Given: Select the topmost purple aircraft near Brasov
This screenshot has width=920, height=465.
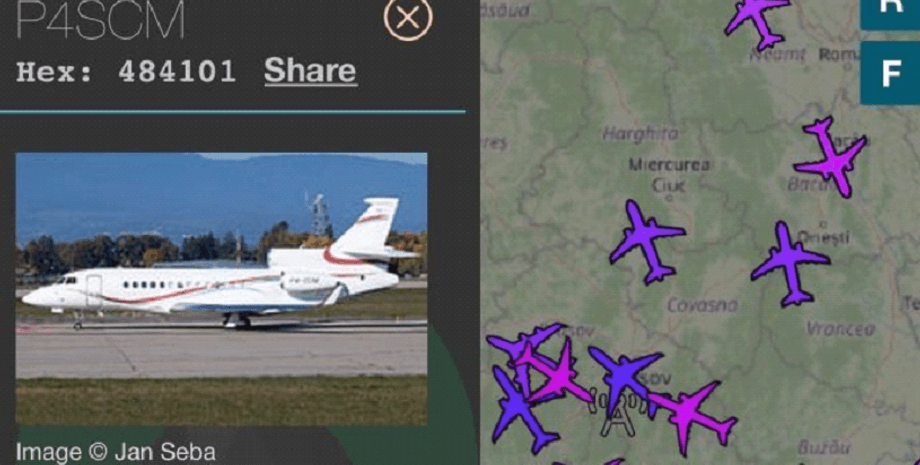Looking at the screenshot, I should point(524,346).
